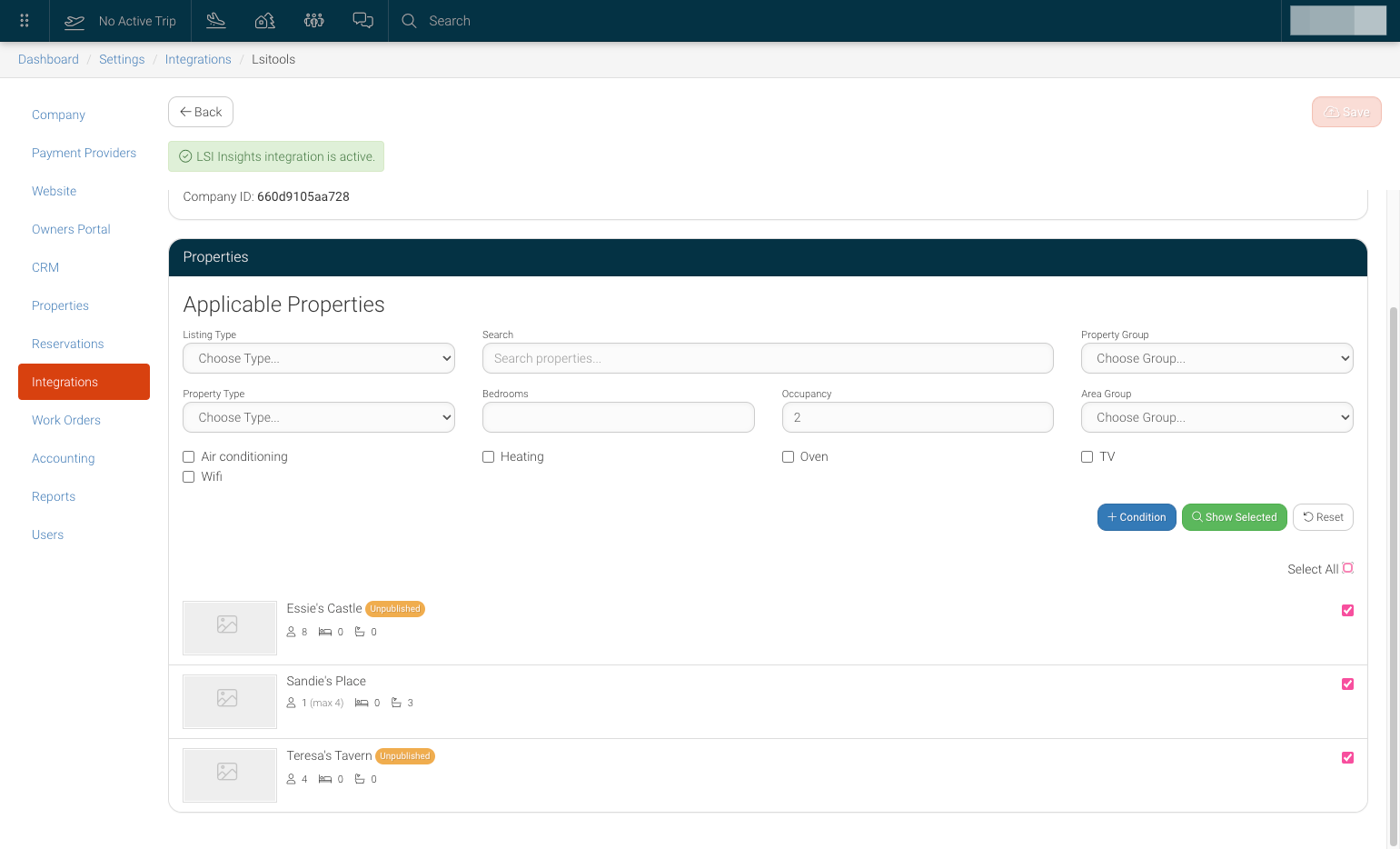Expand the Area Group dropdown
1400x849 pixels.
[x=1217, y=417]
